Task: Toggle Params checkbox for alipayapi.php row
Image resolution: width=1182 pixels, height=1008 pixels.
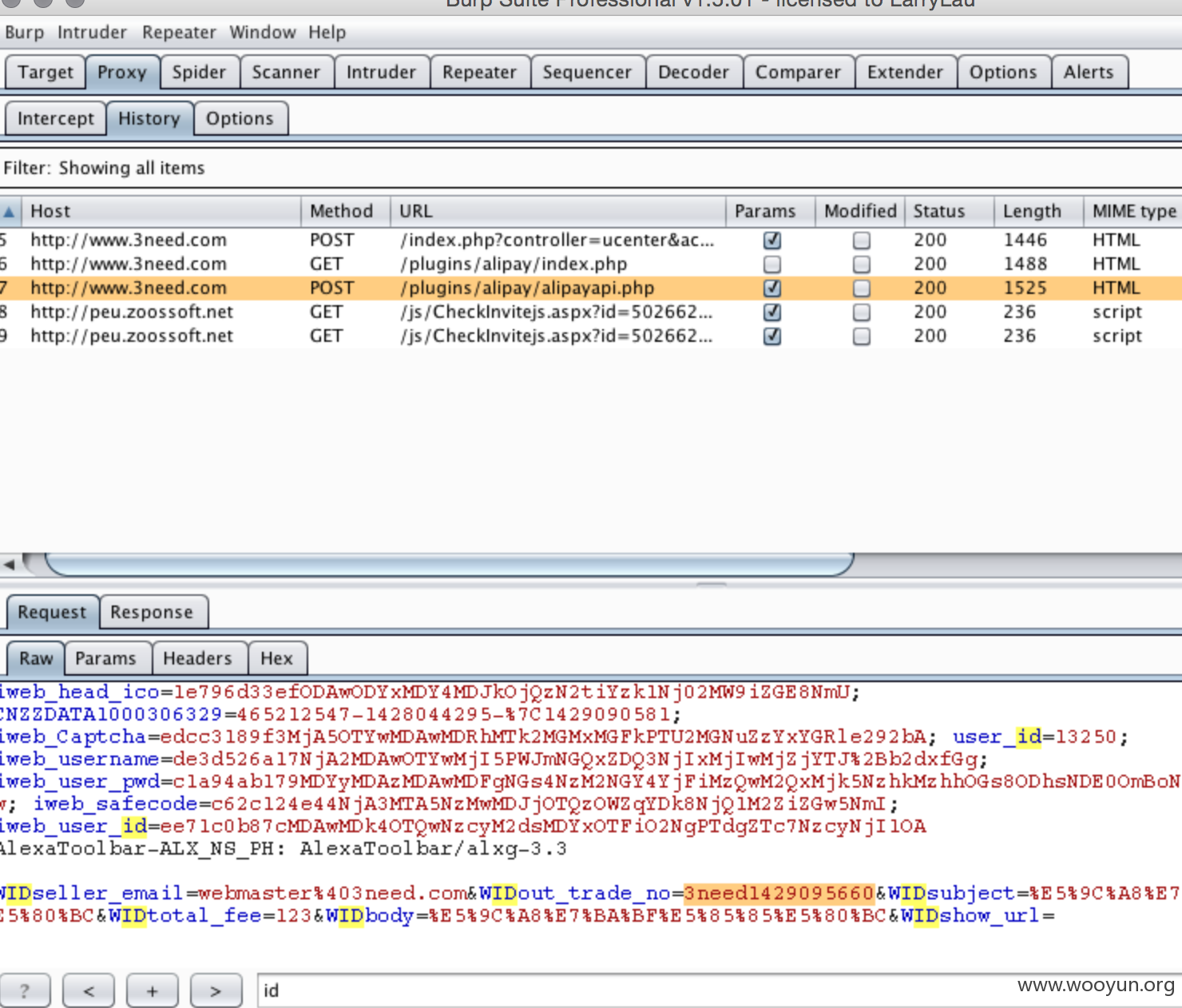Action: tap(771, 288)
